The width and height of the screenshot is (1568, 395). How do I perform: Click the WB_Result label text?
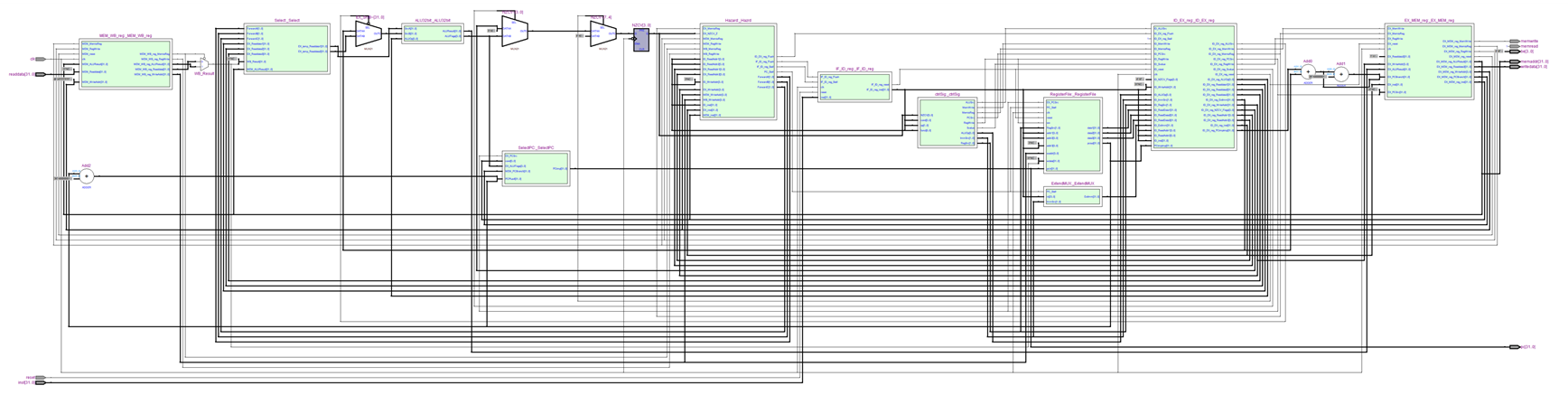[x=203, y=74]
